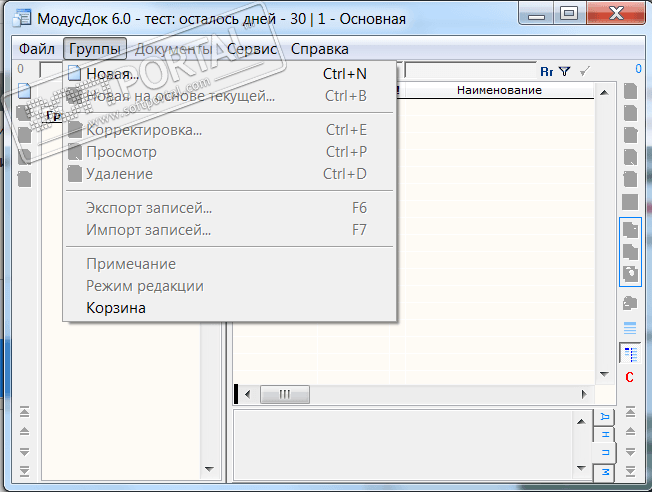Click the gray printer-like icon above blue lines icon

tap(630, 303)
